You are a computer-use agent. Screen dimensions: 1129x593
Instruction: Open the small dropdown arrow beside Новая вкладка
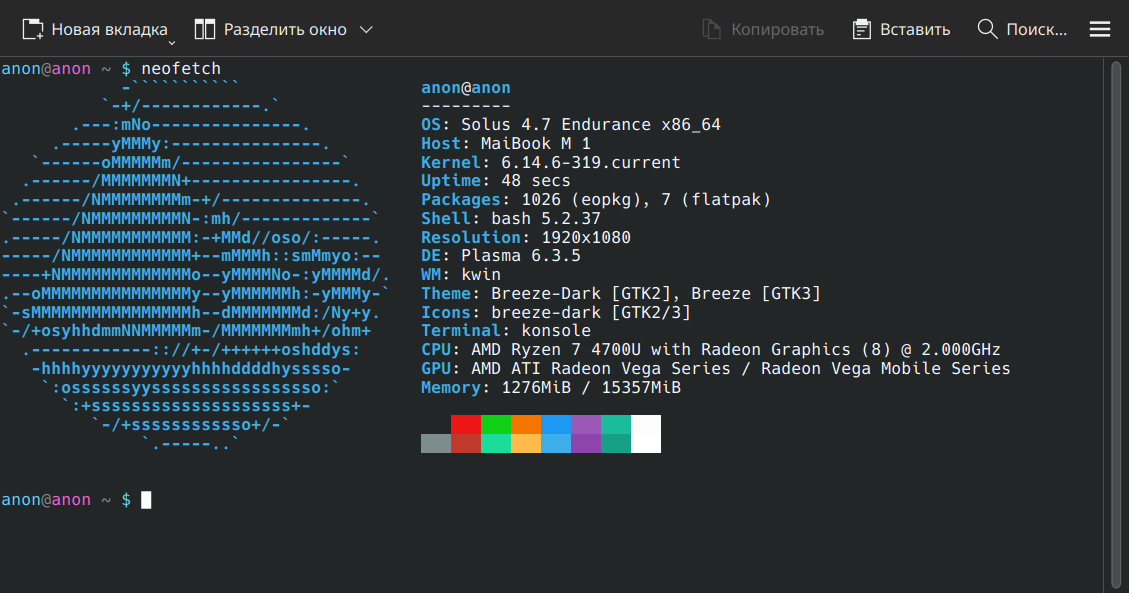pos(171,42)
